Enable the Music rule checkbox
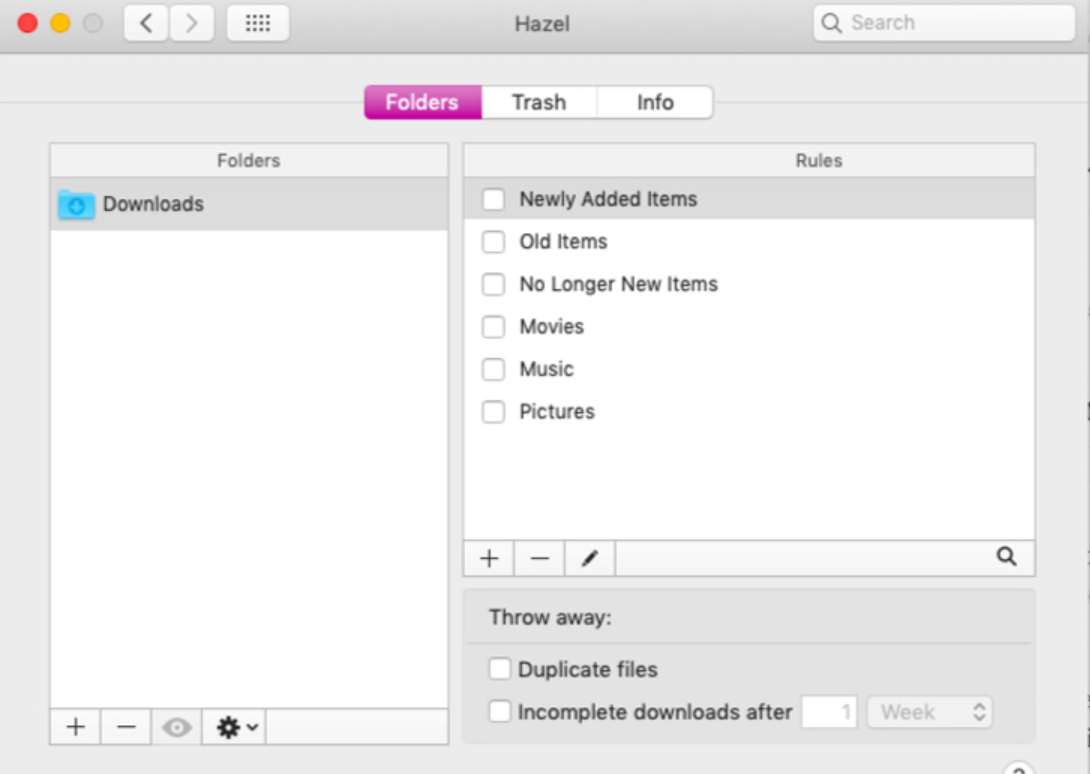The image size is (1090, 774). [x=494, y=369]
